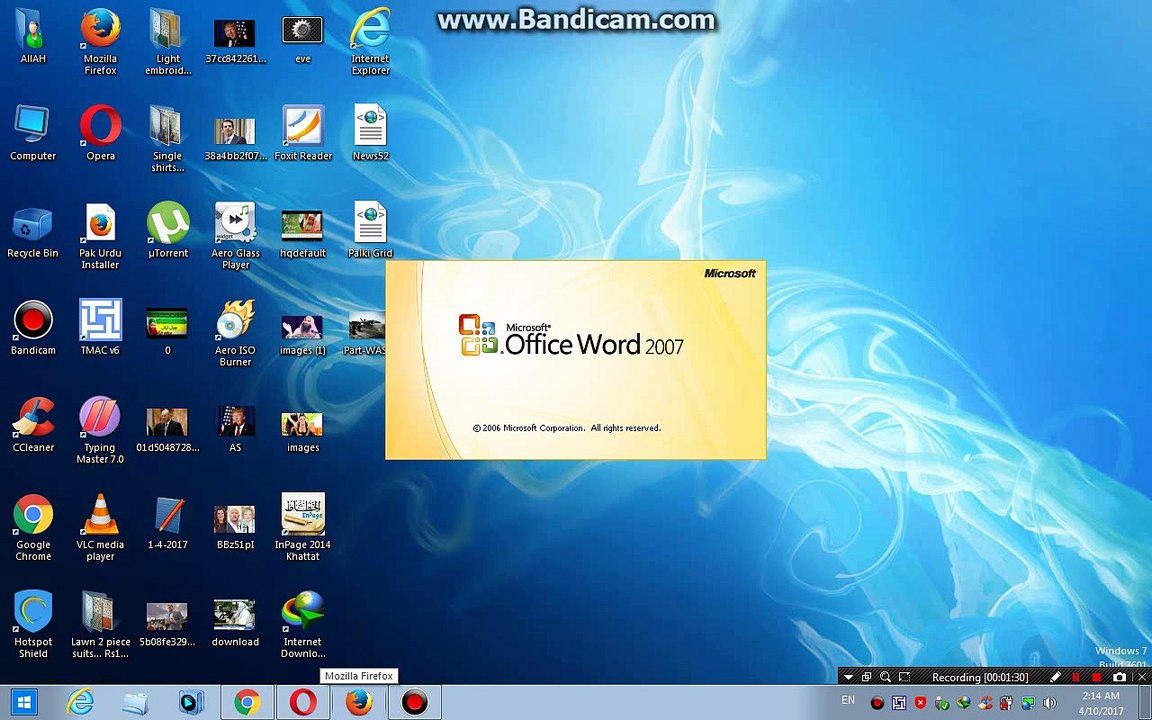Select the BBz51pI image file
This screenshot has height=720, width=1152.
235,526
